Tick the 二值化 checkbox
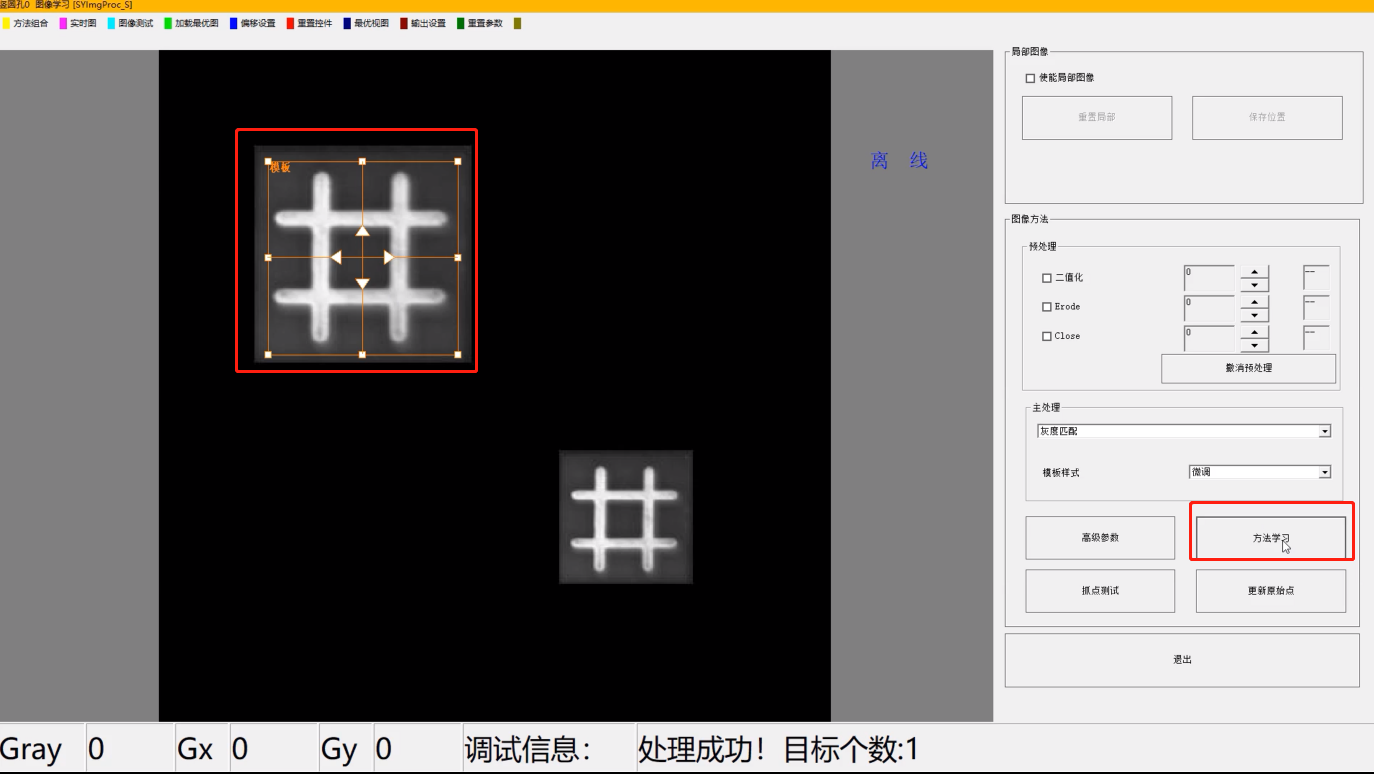Screen dimensions: 1374x774 [x=1047, y=278]
